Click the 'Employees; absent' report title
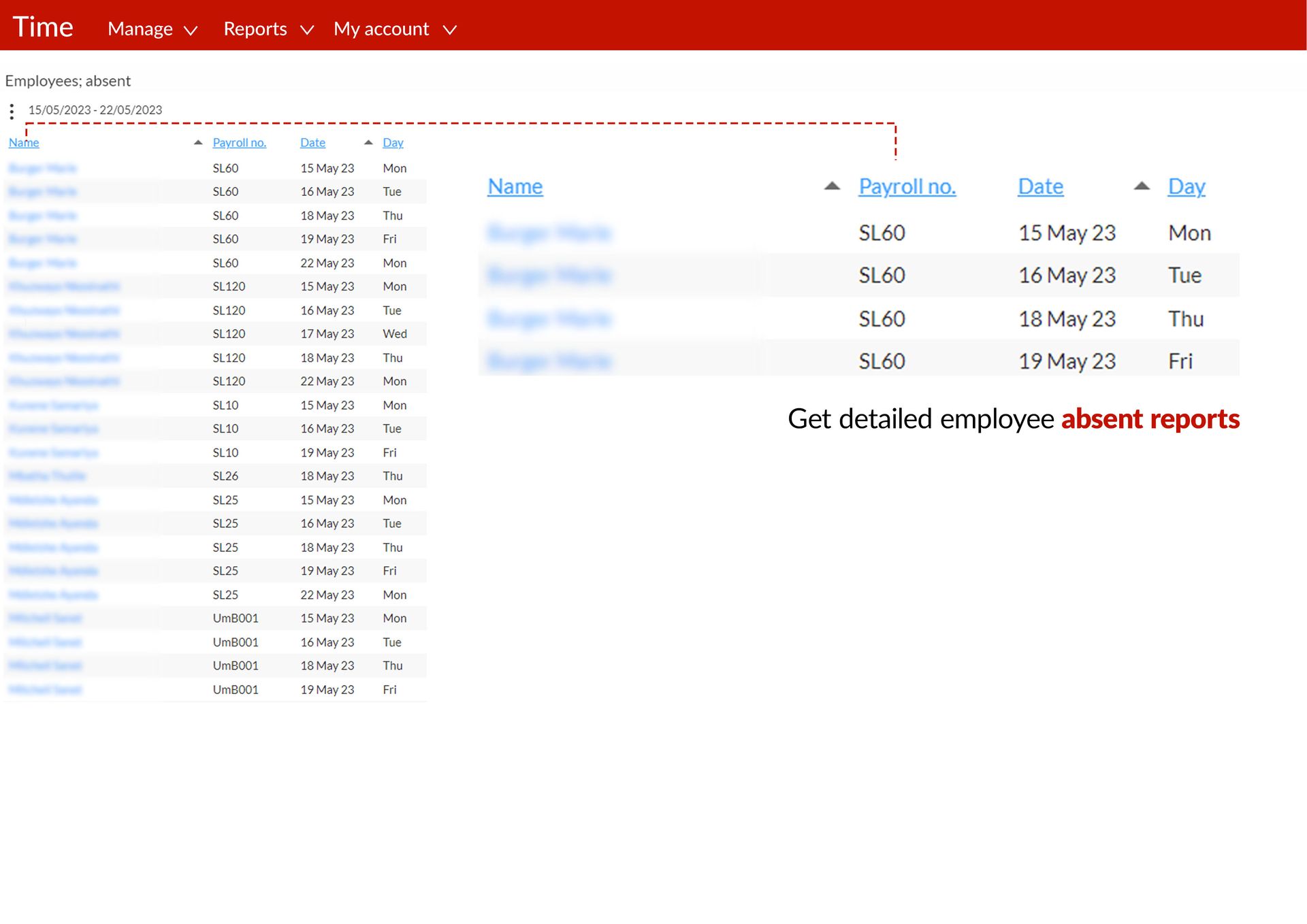The width and height of the screenshot is (1307, 924). pyautogui.click(x=68, y=81)
